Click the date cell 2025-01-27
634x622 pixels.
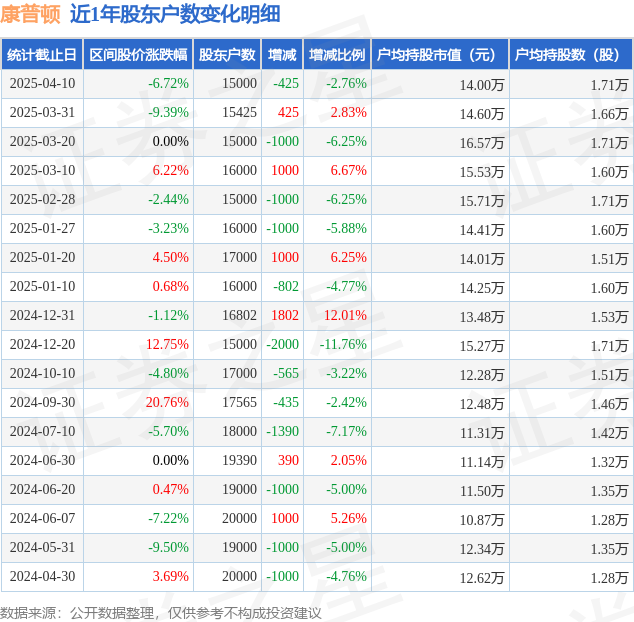pyautogui.click(x=42, y=228)
